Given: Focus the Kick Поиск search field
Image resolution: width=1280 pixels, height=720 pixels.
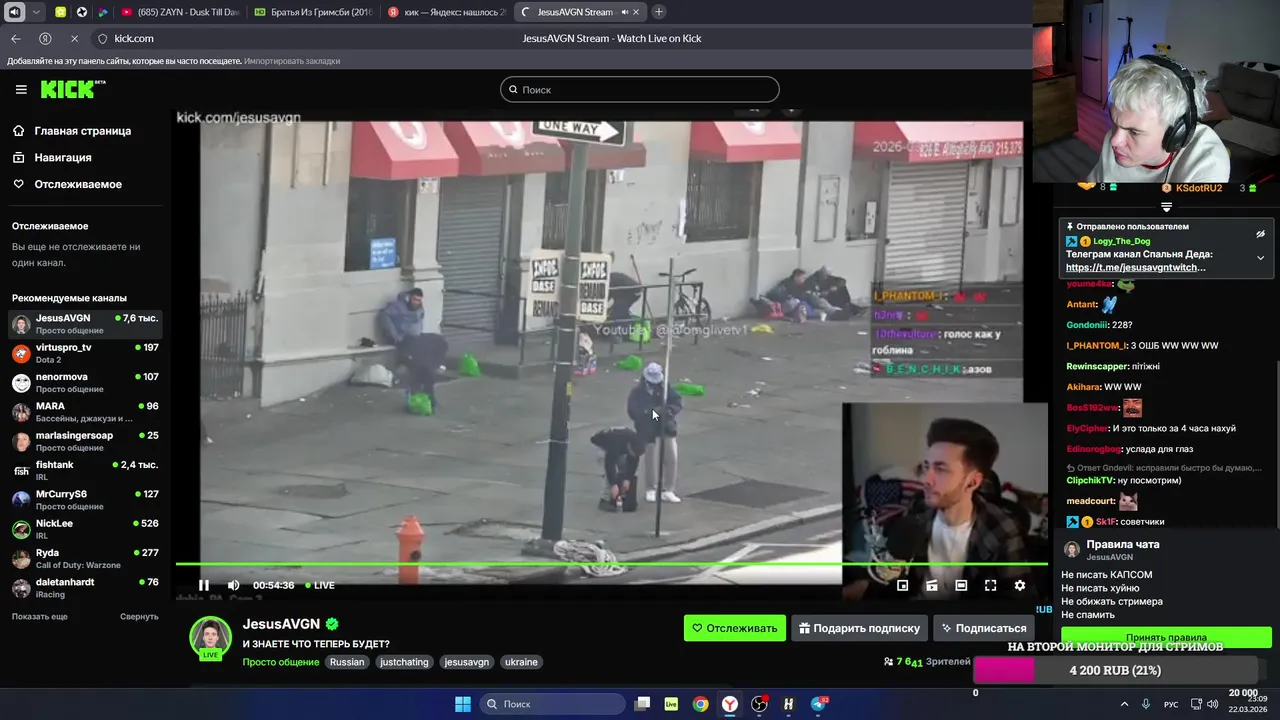Looking at the screenshot, I should (x=640, y=89).
